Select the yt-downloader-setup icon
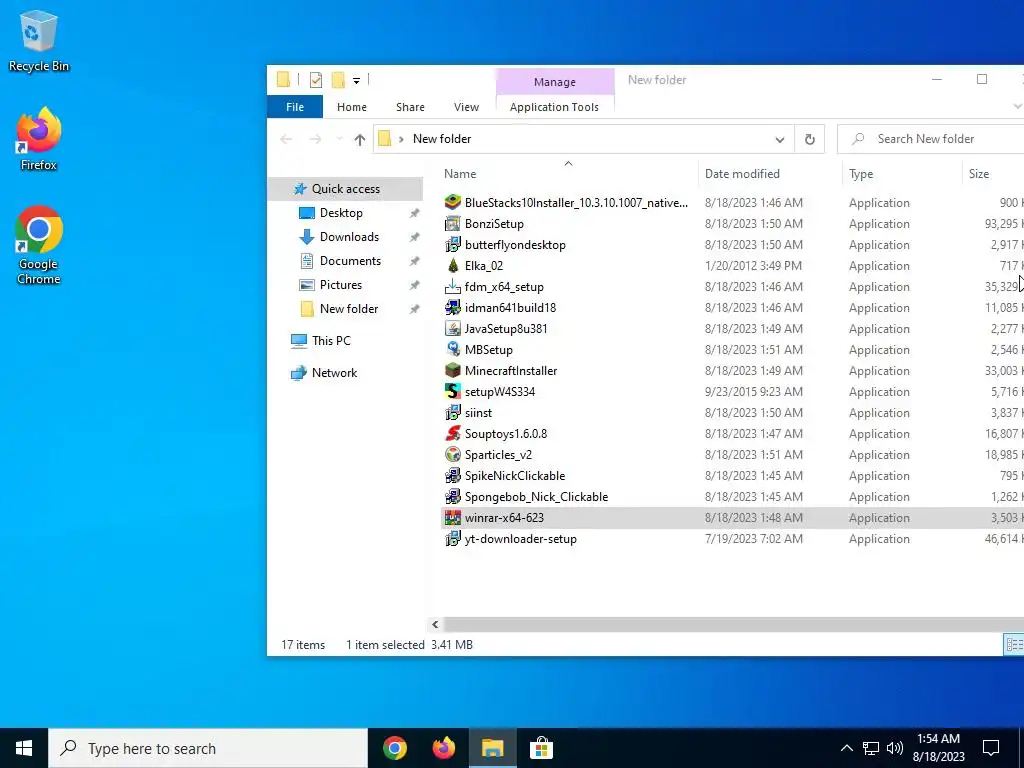Image resolution: width=1024 pixels, height=768 pixels. coord(453,538)
